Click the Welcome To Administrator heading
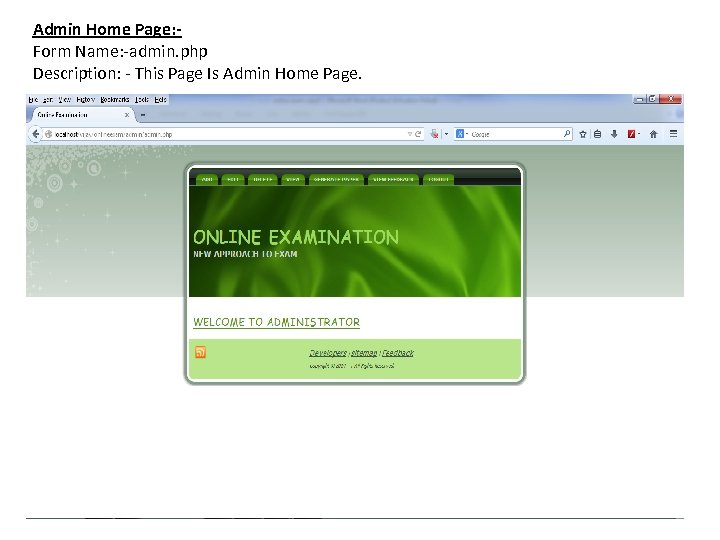 tap(276, 322)
